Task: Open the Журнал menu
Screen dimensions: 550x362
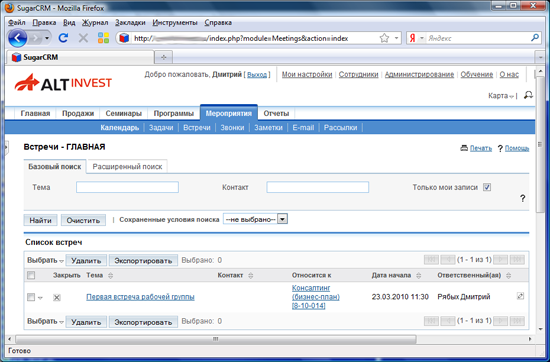Action: click(x=95, y=22)
